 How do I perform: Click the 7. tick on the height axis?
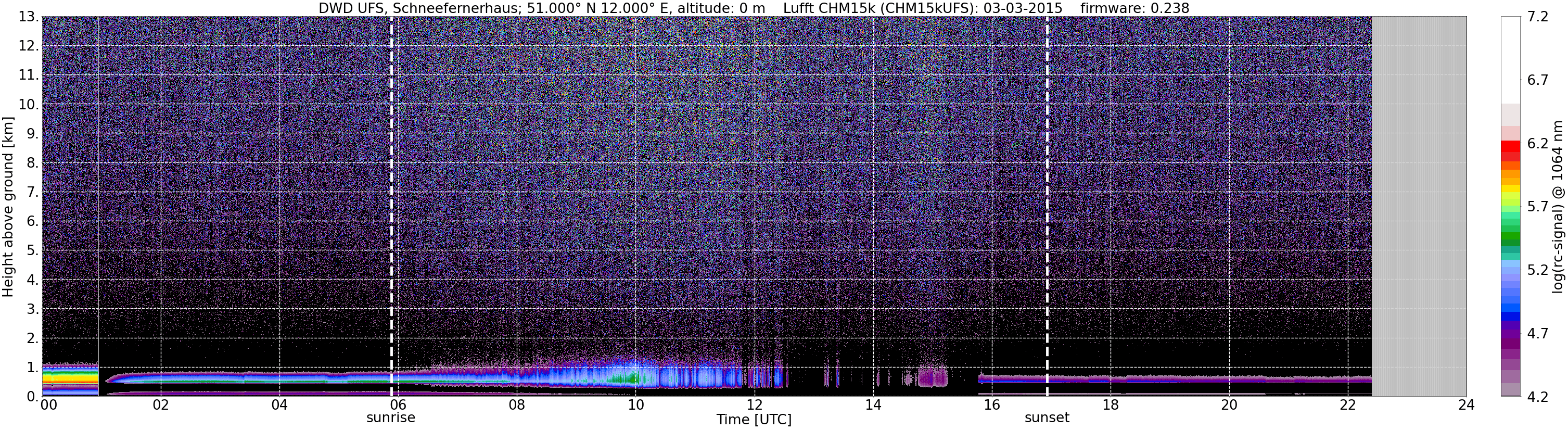(32, 193)
